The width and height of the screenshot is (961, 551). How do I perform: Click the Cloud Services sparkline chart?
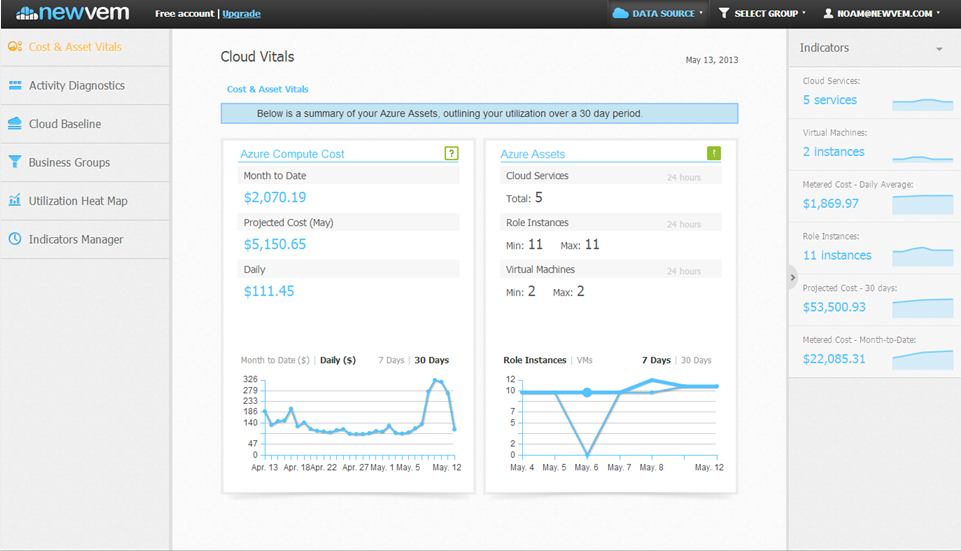click(x=922, y=104)
